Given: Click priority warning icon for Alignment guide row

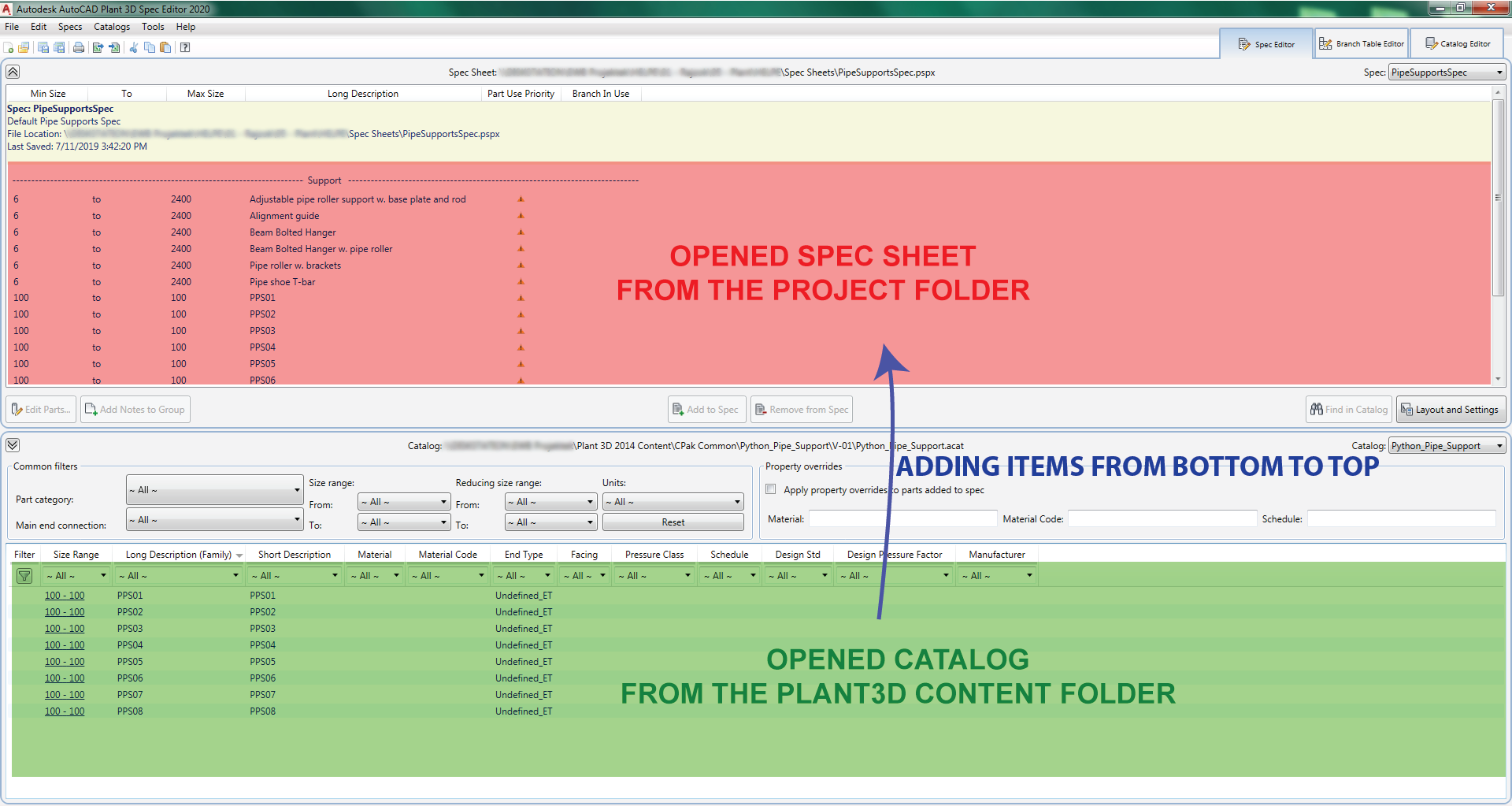Looking at the screenshot, I should click(x=521, y=216).
